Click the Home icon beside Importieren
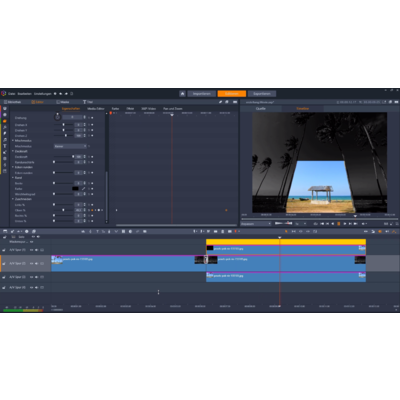Image resolution: width=400 pixels, height=400 pixels. click(x=182, y=94)
